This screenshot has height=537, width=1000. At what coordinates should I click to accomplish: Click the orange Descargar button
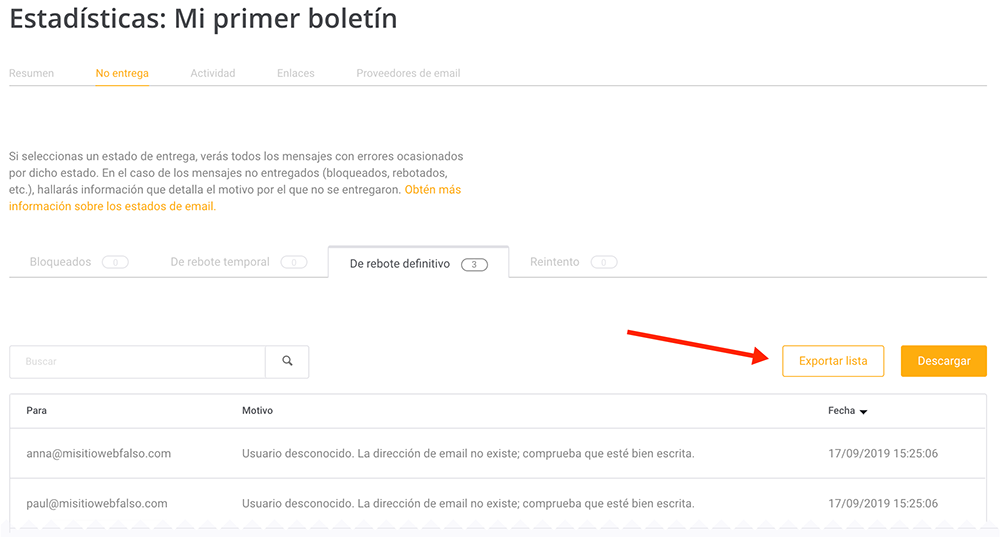click(944, 361)
